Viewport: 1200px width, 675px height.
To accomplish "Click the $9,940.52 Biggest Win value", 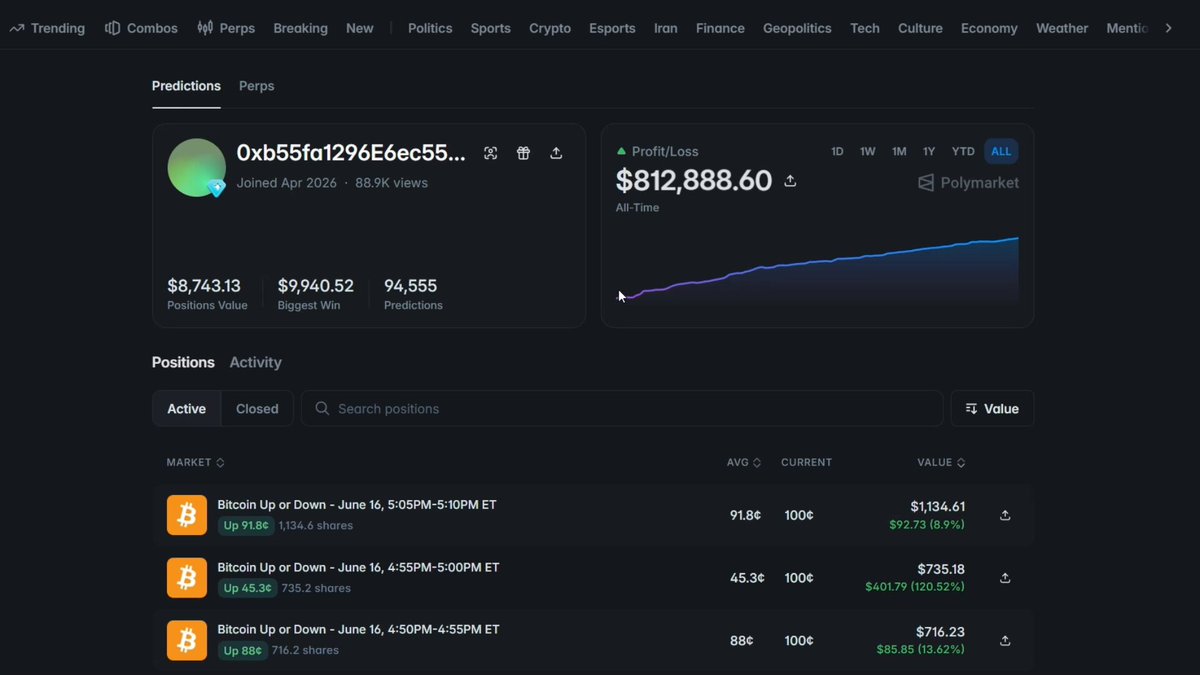I will click(x=316, y=286).
